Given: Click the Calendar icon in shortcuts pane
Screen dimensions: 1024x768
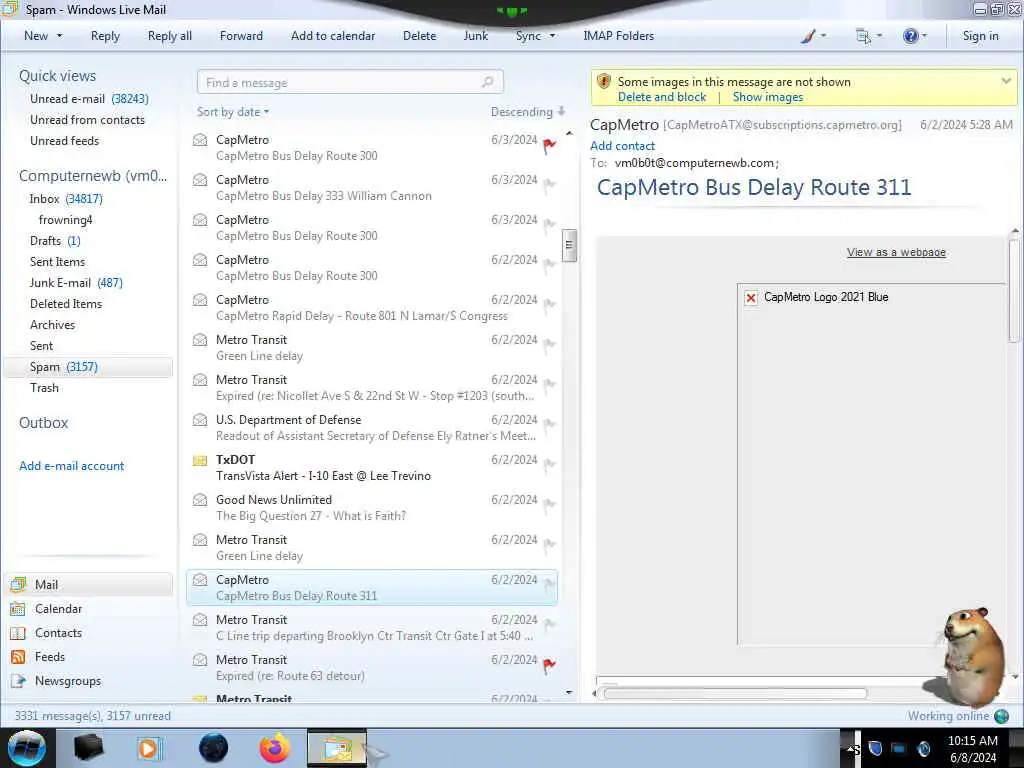Looking at the screenshot, I should (x=18, y=609).
